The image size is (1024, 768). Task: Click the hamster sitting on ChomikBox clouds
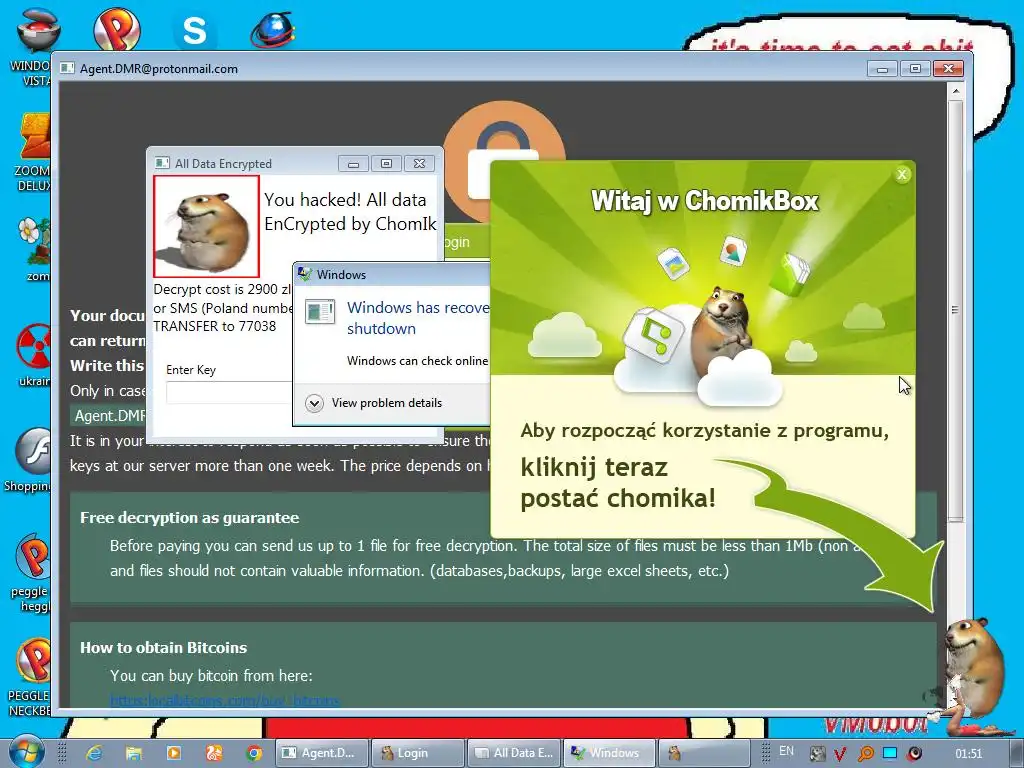[722, 328]
